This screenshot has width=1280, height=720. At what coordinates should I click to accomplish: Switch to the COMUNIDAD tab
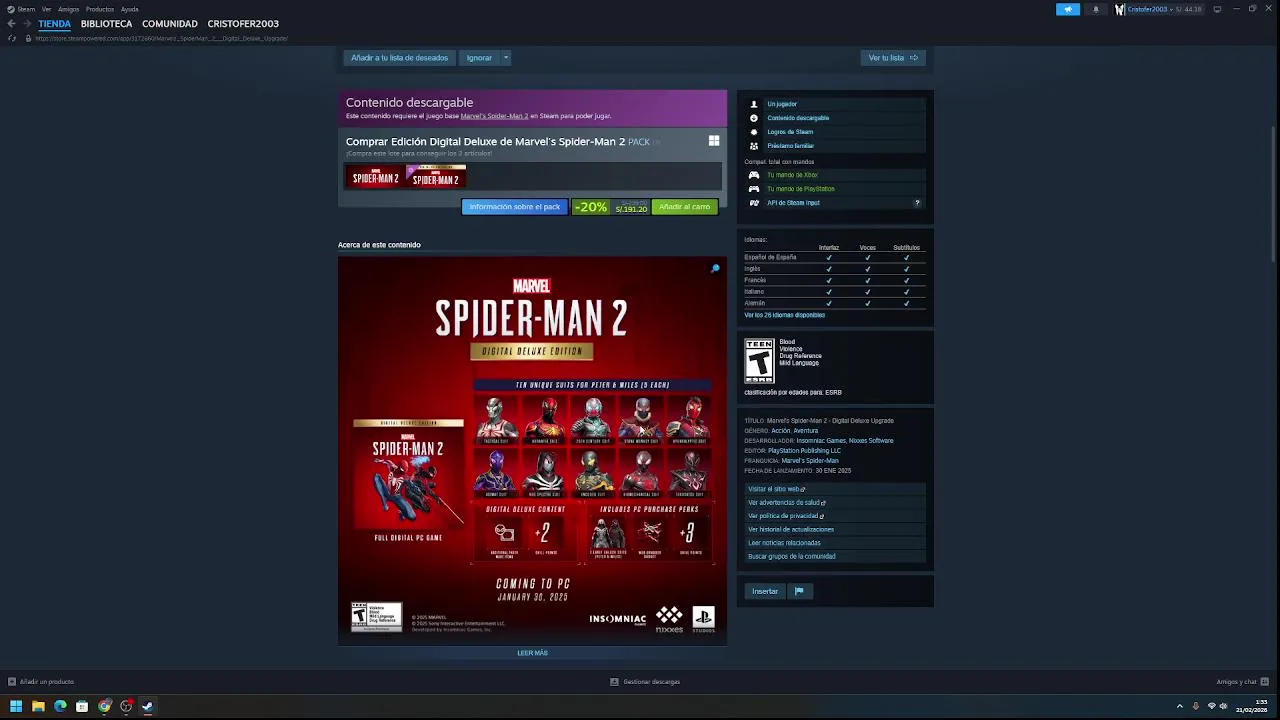[170, 24]
